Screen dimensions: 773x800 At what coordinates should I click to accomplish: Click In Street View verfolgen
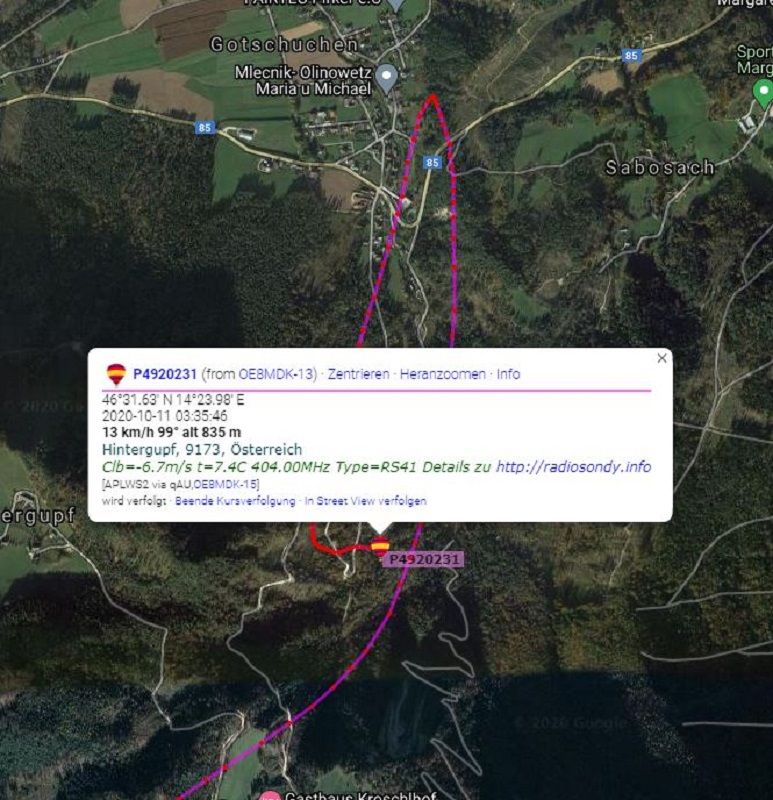pyautogui.click(x=365, y=501)
